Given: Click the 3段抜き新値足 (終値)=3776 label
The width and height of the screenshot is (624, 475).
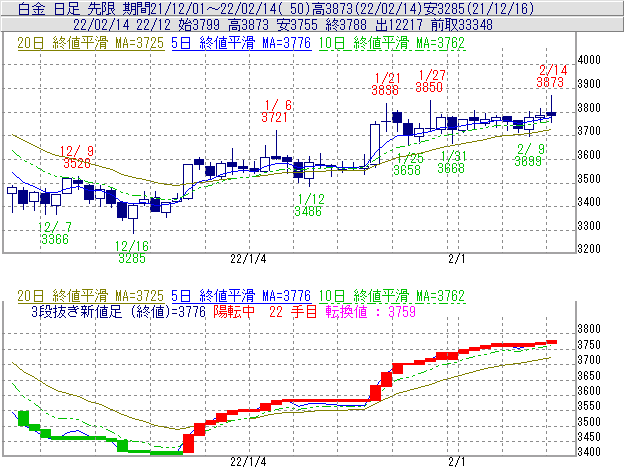Looking at the screenshot, I should click(x=119, y=312).
